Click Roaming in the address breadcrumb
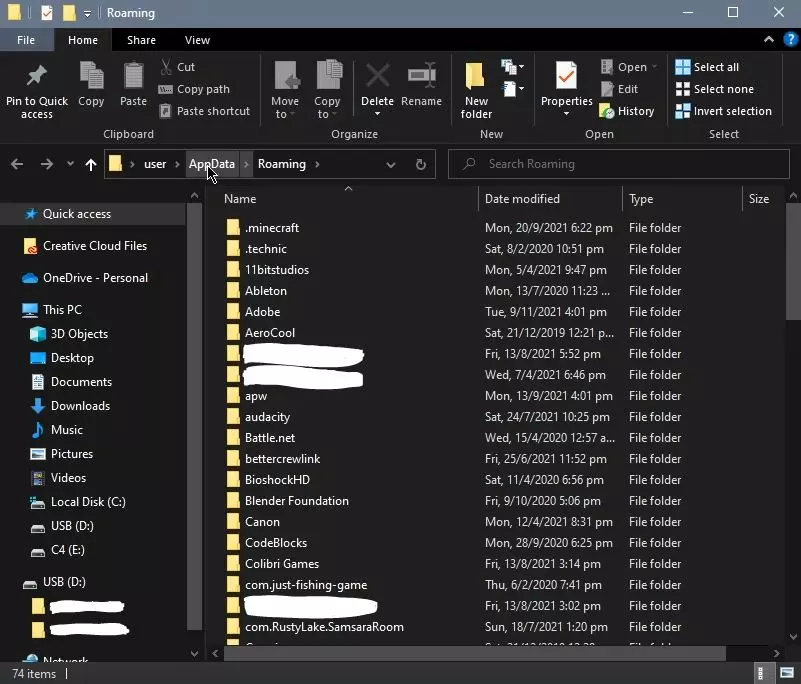Image resolution: width=801 pixels, height=684 pixels. click(281, 164)
